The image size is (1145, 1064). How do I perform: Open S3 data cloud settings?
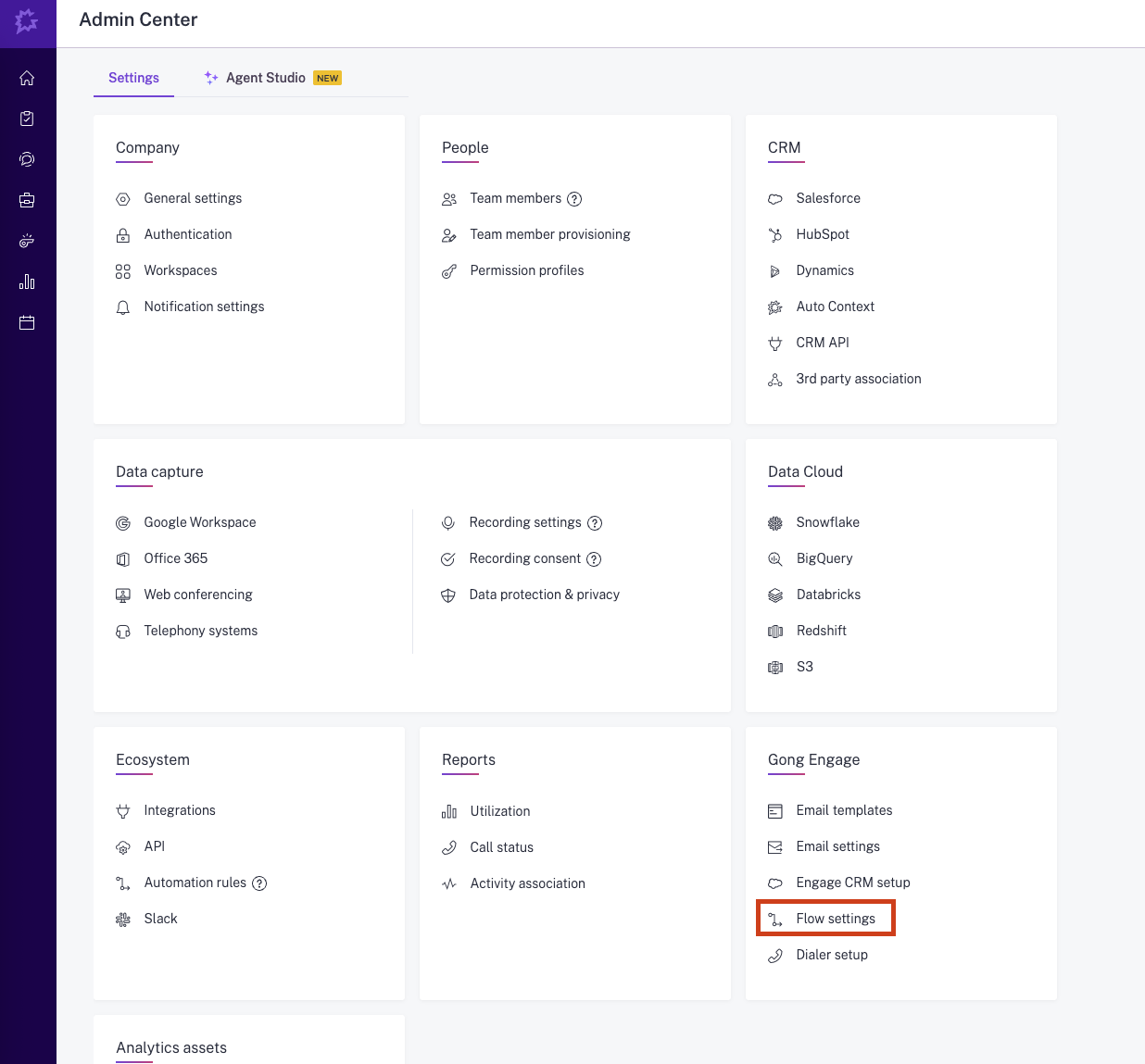tap(804, 667)
